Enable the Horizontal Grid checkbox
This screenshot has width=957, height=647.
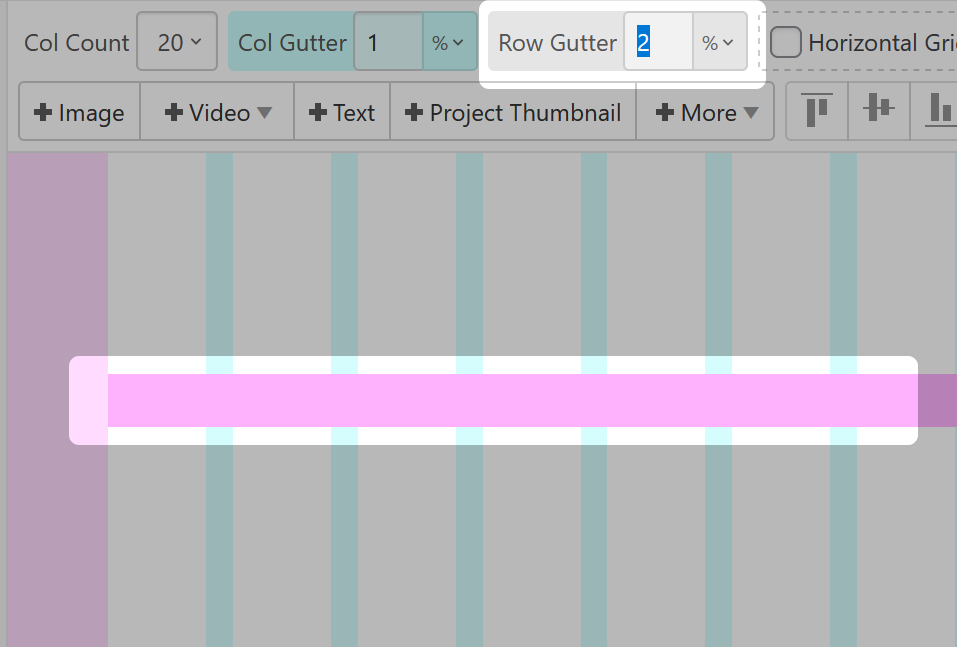tap(786, 42)
